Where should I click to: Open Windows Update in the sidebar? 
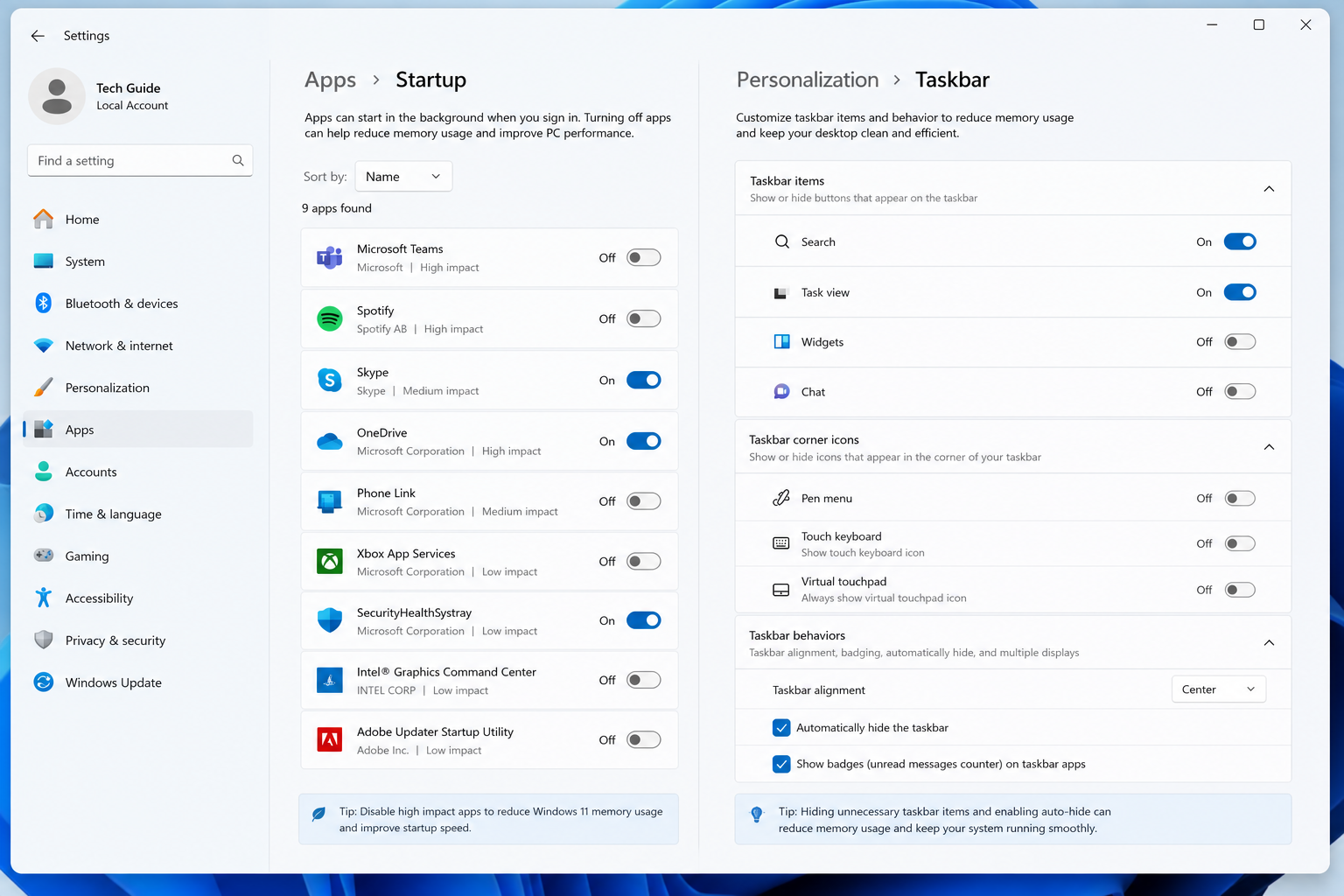coord(138,682)
